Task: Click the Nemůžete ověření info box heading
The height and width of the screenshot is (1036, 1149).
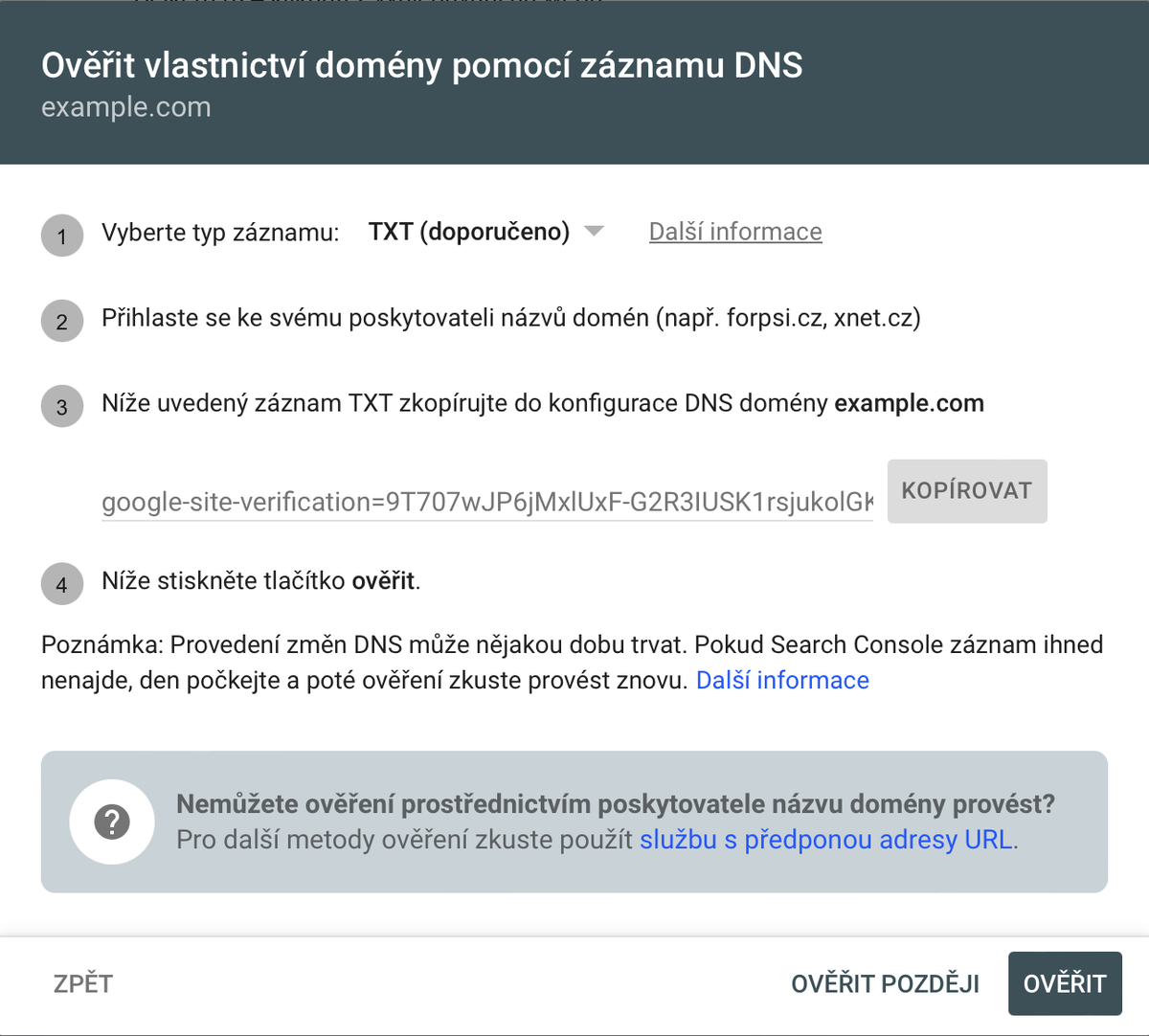Action: click(x=615, y=803)
